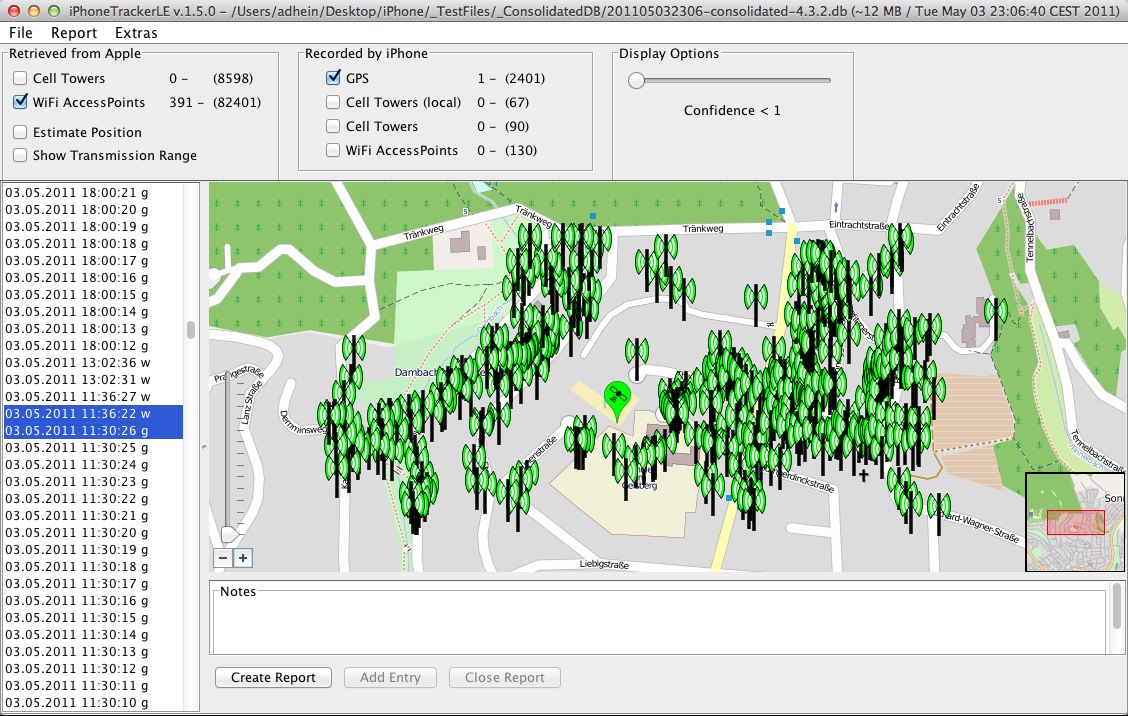Select entry 03.05.2011 11:30:23 g

point(94,481)
